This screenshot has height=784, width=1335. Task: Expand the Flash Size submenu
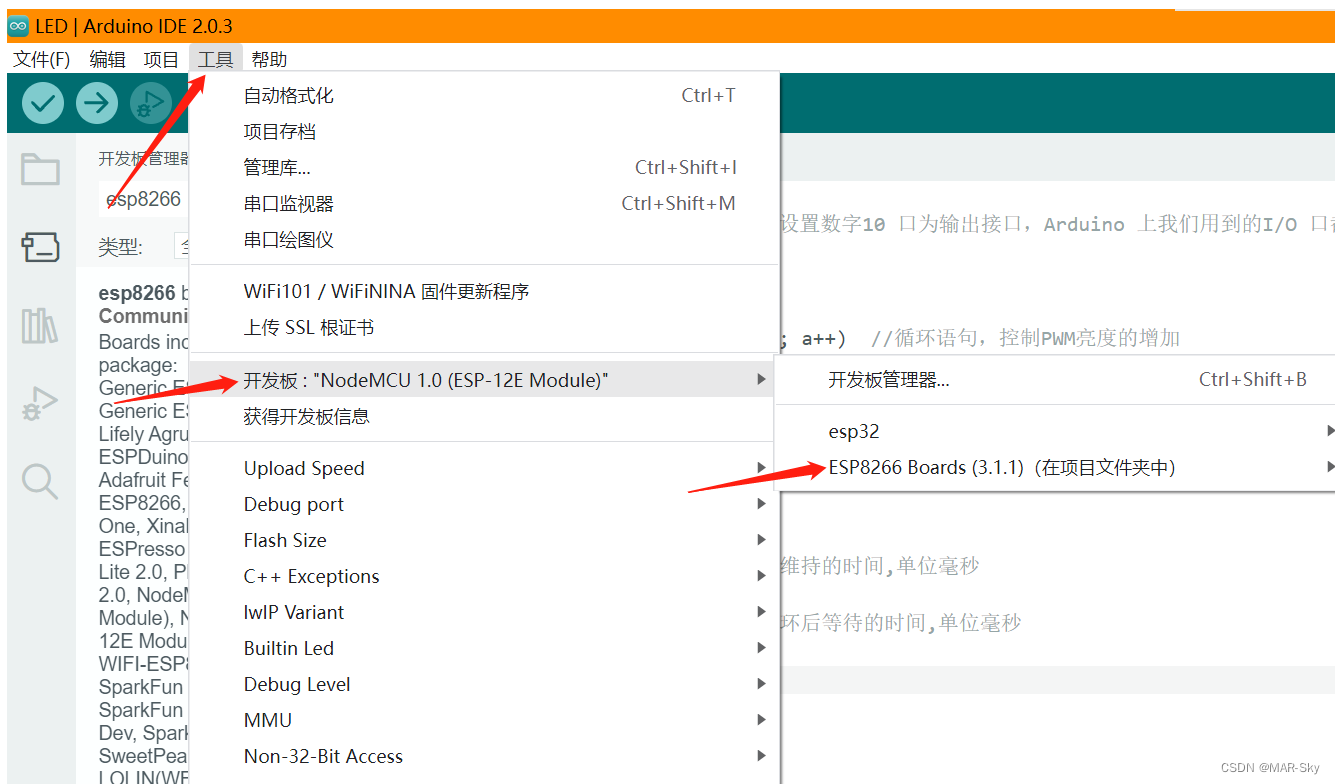pos(484,540)
